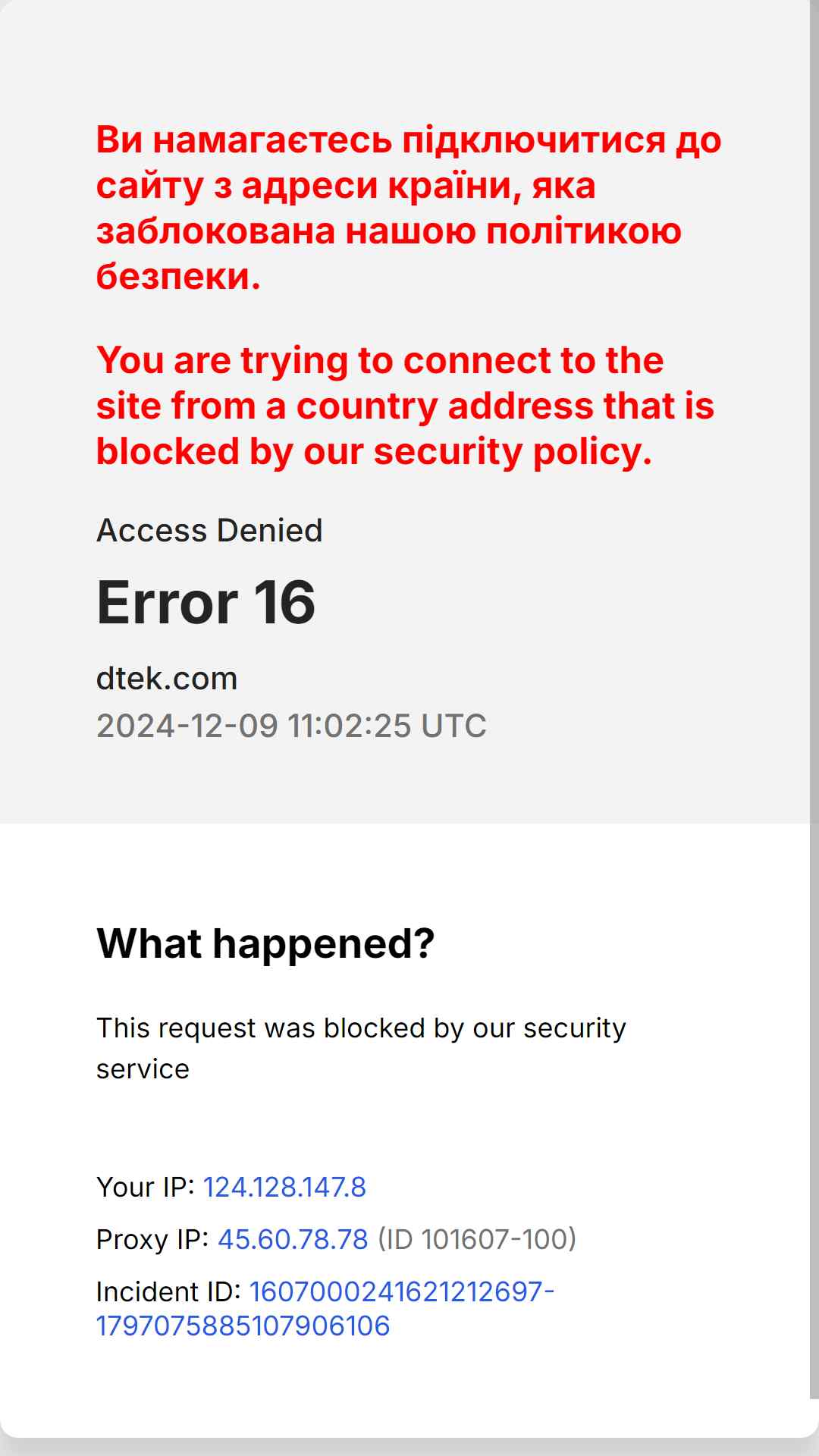Screen dimensions: 819x1456
Task: Click the "Your IP:" label
Action: (146, 1187)
